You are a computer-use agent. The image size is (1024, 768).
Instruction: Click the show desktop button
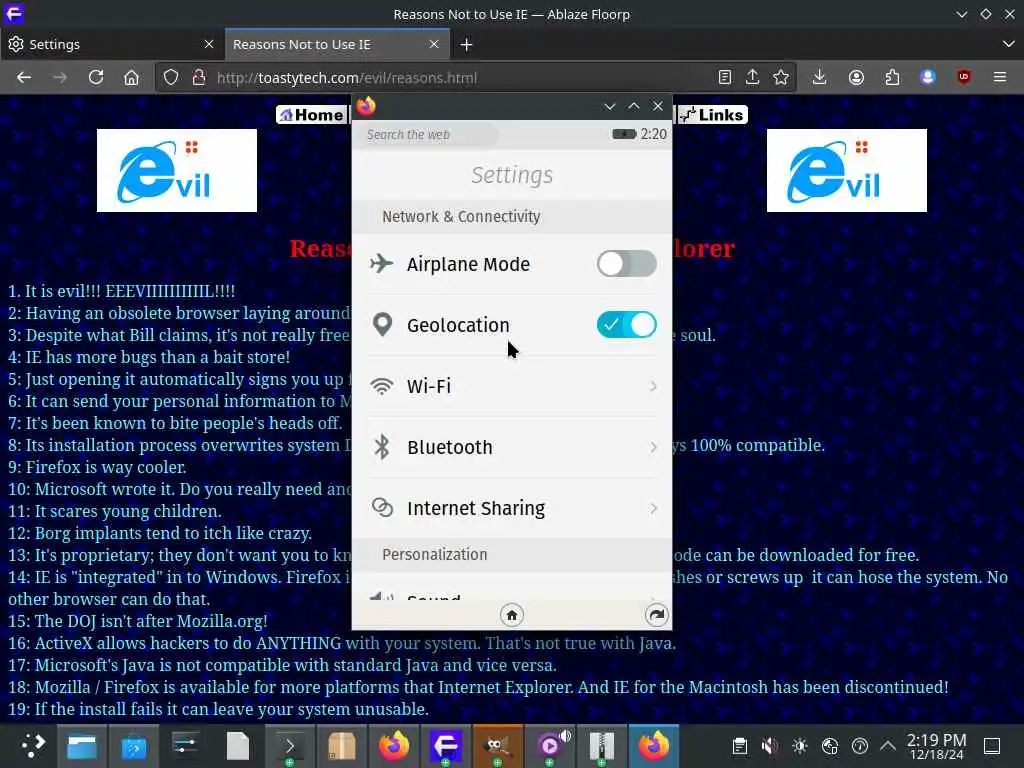coord(992,745)
